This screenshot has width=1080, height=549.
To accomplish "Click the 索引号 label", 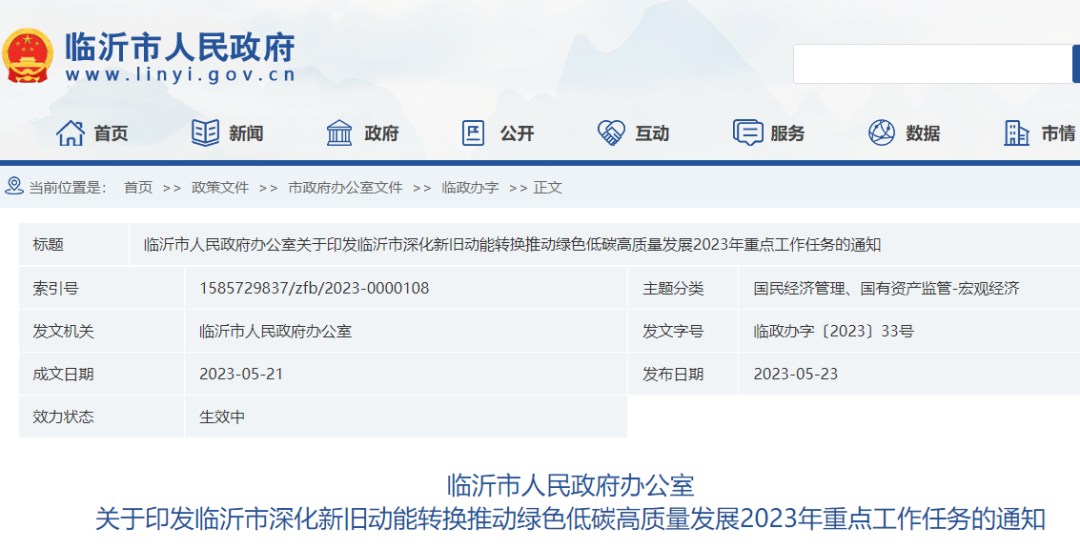I will click(55, 288).
